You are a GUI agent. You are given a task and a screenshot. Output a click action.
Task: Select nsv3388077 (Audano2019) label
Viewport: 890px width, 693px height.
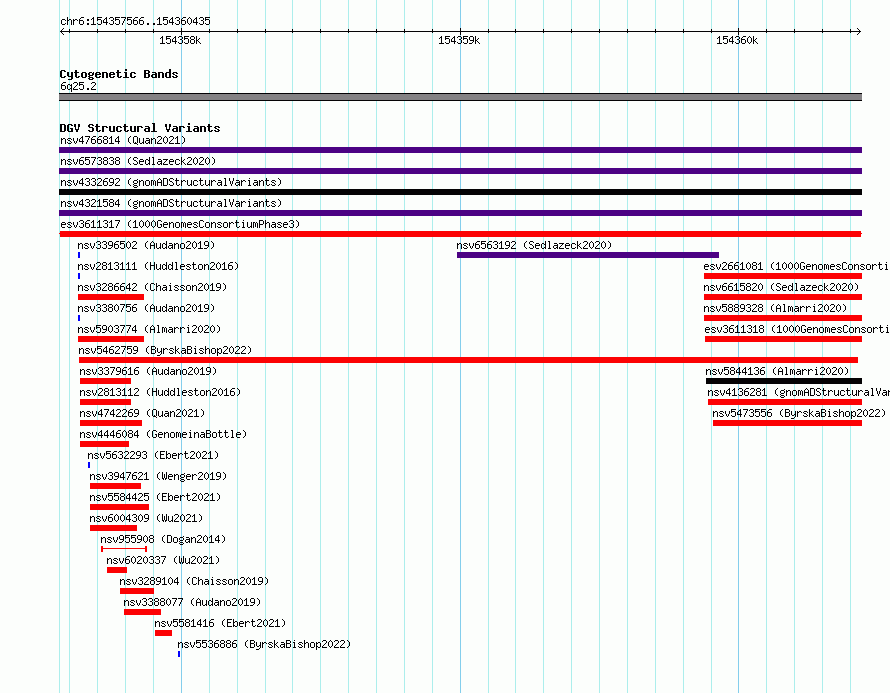pyautogui.click(x=192, y=602)
